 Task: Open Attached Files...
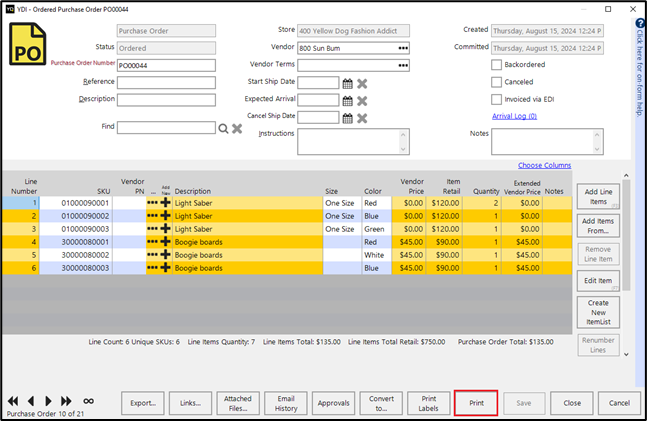point(238,403)
